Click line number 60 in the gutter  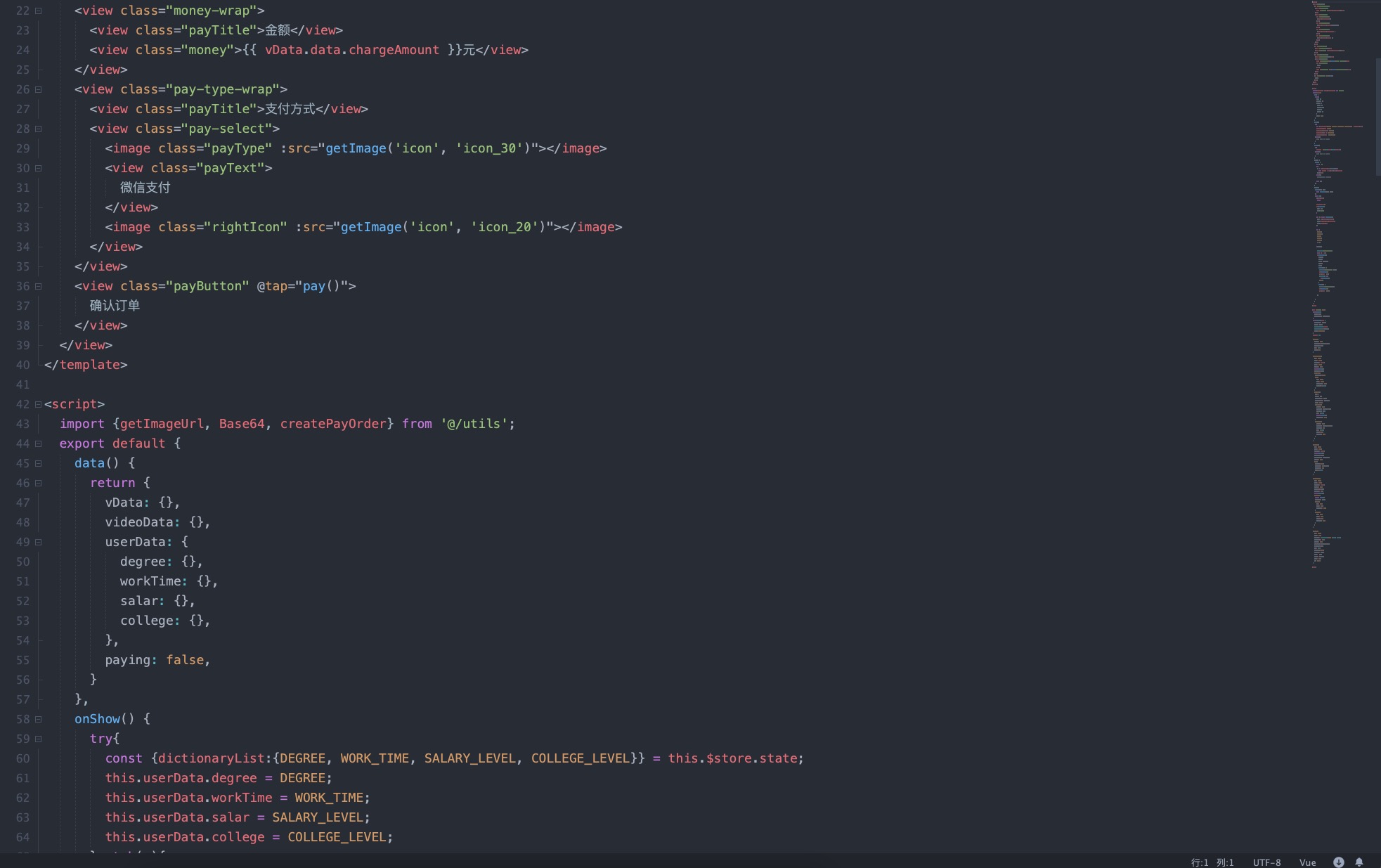22,758
